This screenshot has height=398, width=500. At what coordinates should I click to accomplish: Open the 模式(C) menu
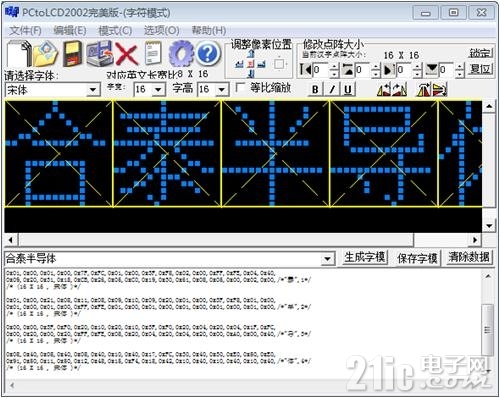click(x=115, y=31)
